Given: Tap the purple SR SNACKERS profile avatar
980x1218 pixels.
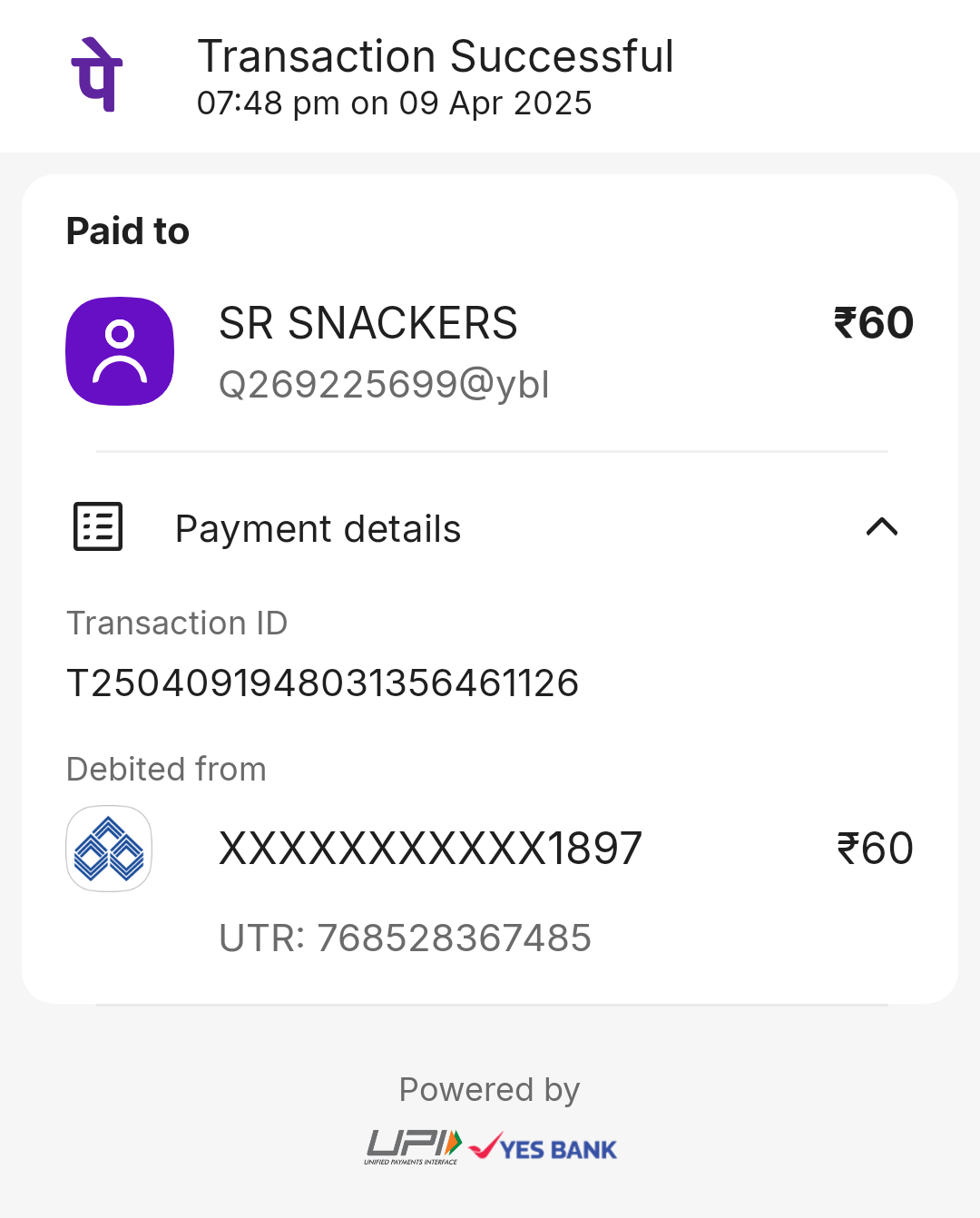Looking at the screenshot, I should tap(120, 351).
